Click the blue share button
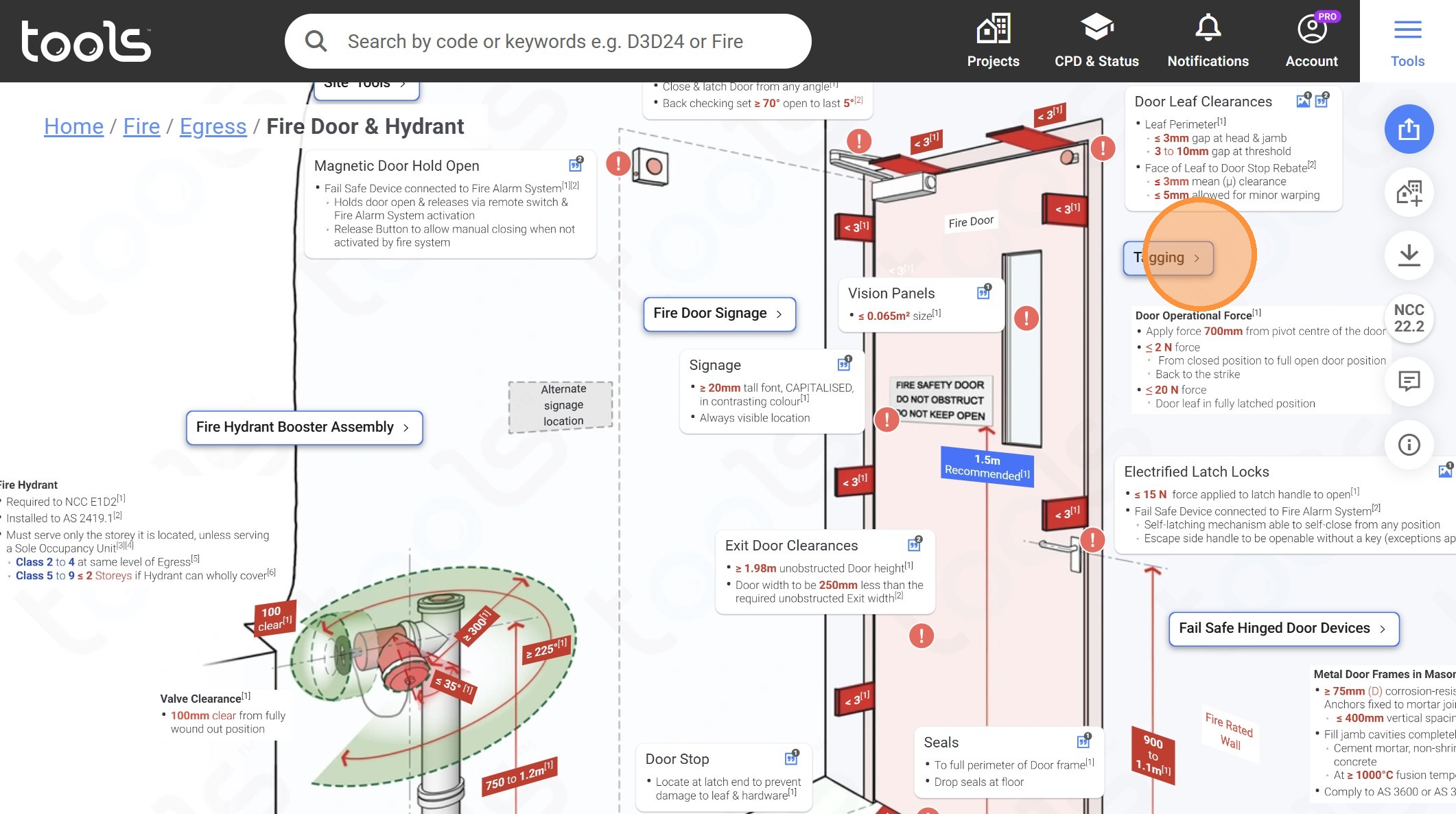1456x814 pixels. pos(1409,129)
